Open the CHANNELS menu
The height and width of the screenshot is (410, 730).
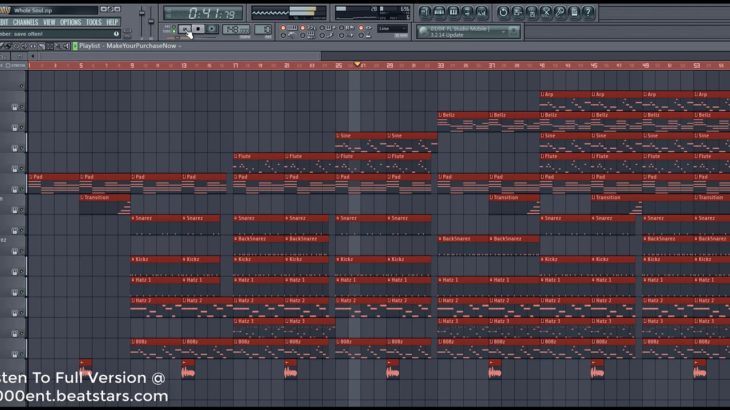pyautogui.click(x=26, y=22)
